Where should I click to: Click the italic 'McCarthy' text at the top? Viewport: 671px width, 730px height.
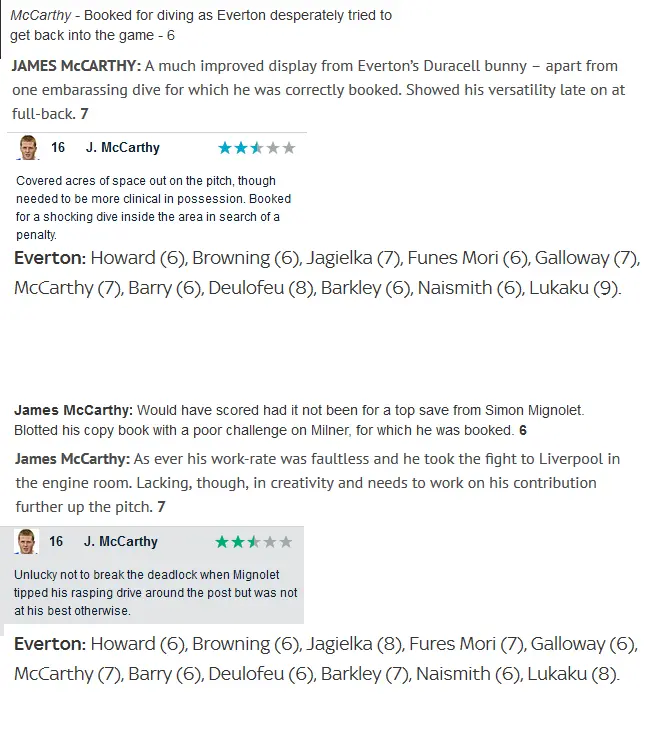(39, 16)
